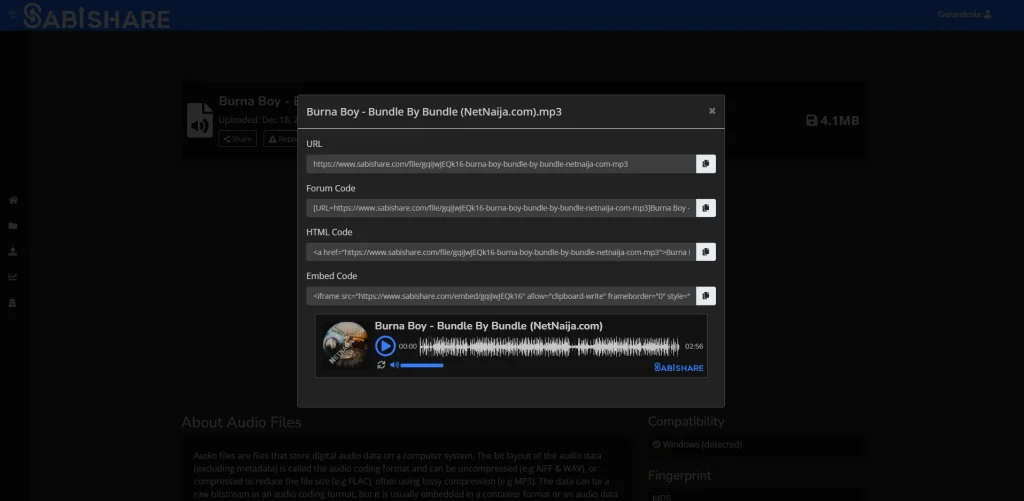Image resolution: width=1024 pixels, height=501 pixels.
Task: Close the share dialog with X
Action: point(712,111)
